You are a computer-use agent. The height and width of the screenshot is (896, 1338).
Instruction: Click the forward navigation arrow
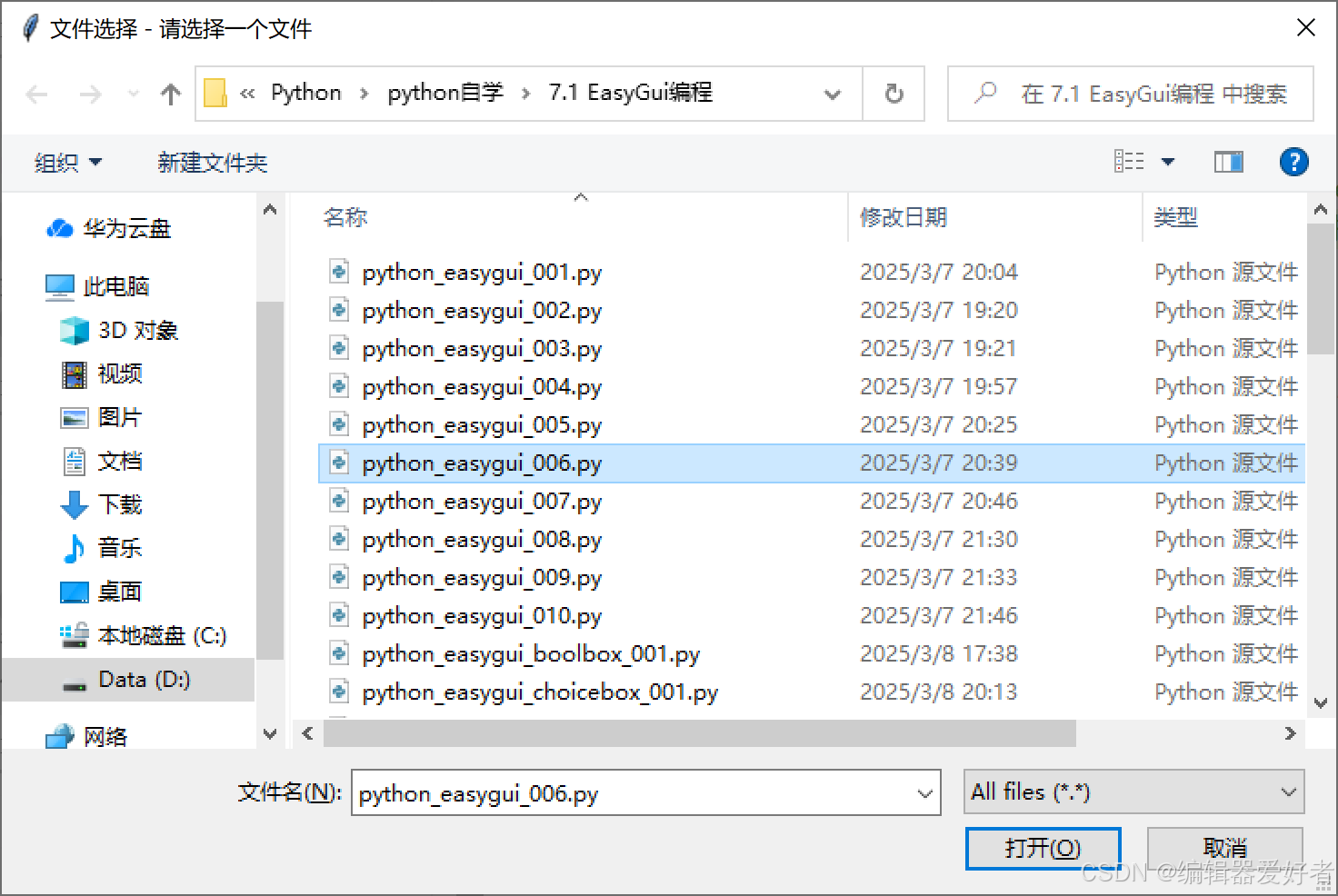click(89, 94)
